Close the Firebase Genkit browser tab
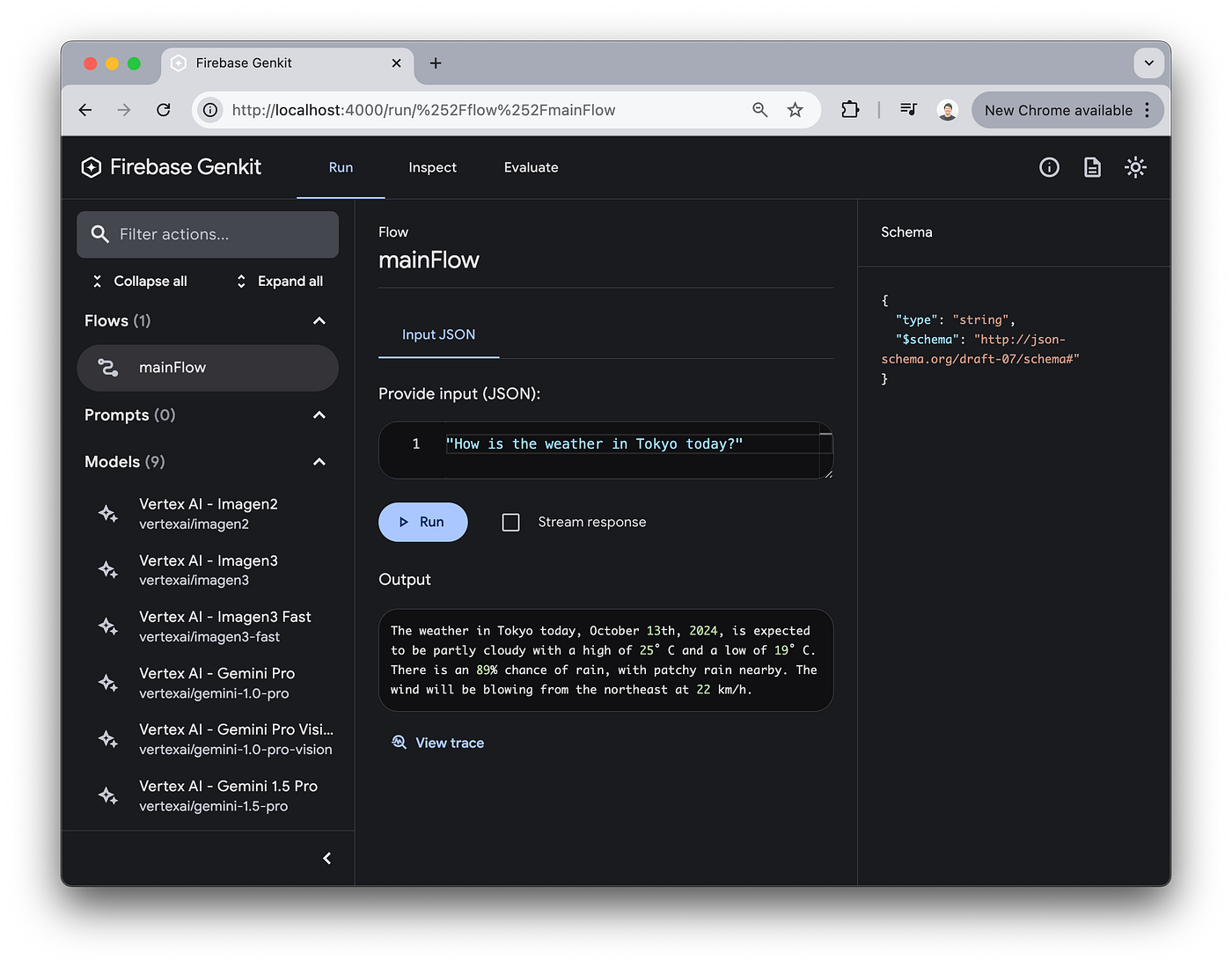1232x967 pixels. [x=396, y=63]
